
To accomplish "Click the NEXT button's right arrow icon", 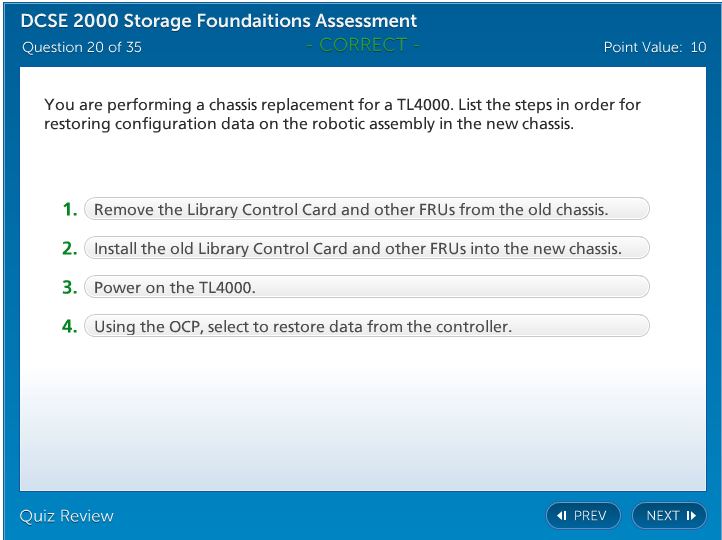I will pos(690,516).
